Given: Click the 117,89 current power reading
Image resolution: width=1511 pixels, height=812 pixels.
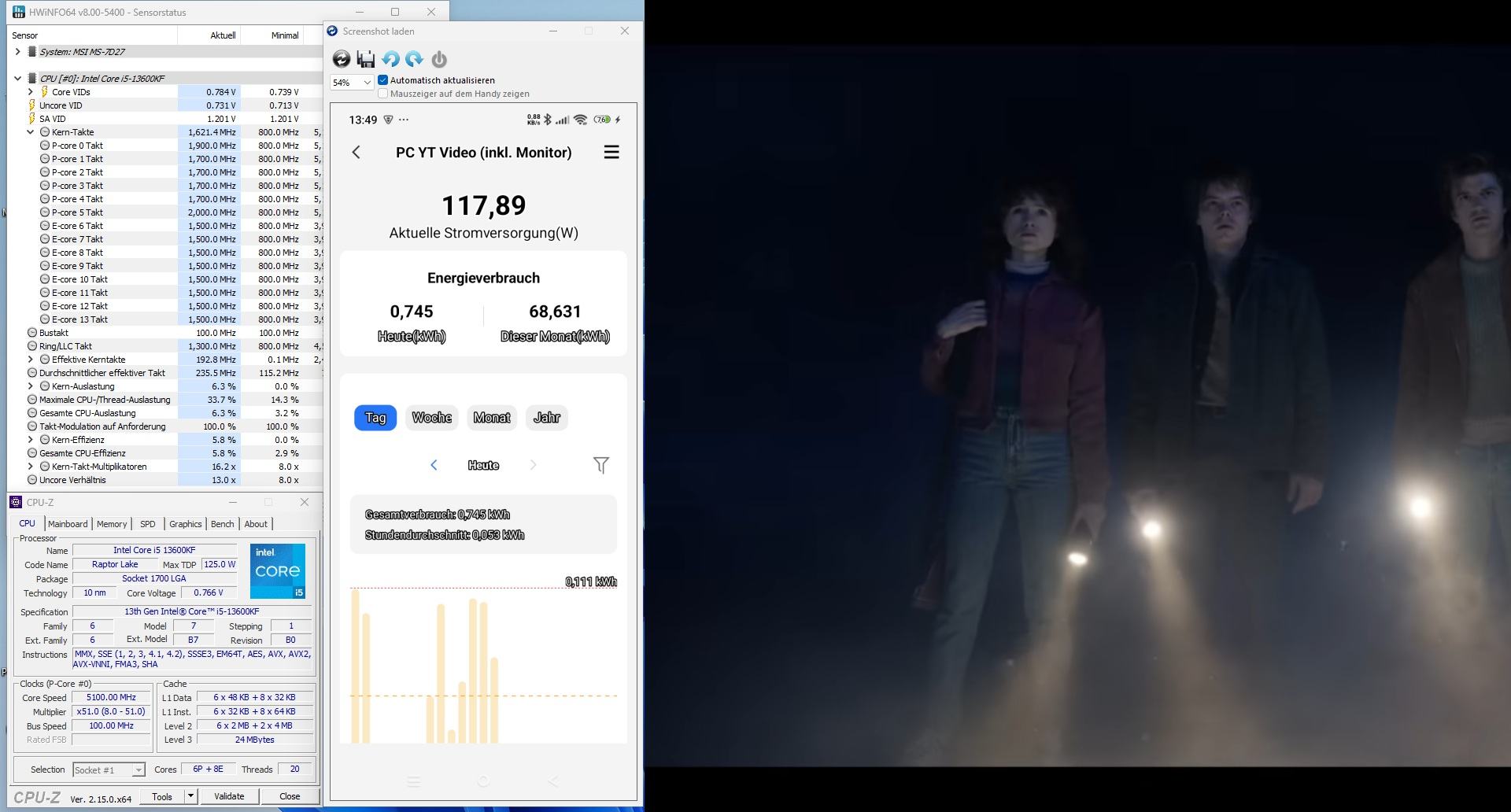Looking at the screenshot, I should tap(484, 205).
